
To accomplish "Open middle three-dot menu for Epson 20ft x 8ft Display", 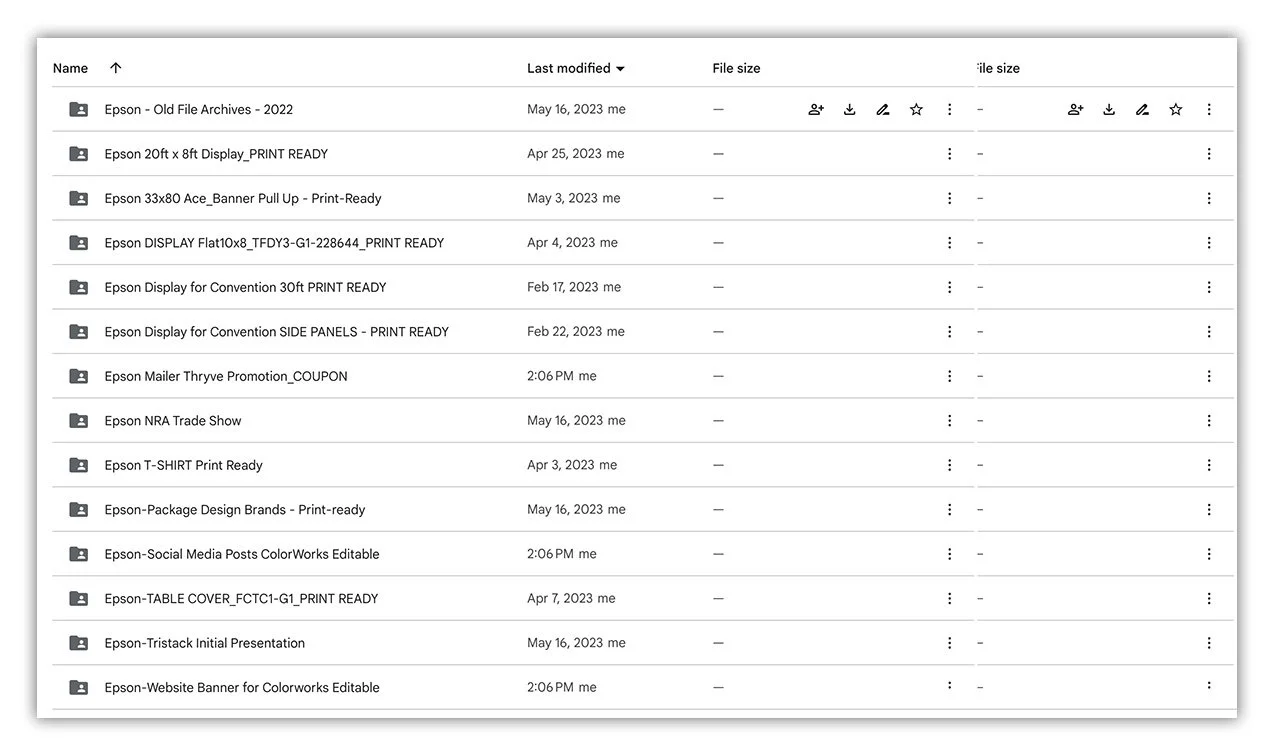I will pos(949,154).
